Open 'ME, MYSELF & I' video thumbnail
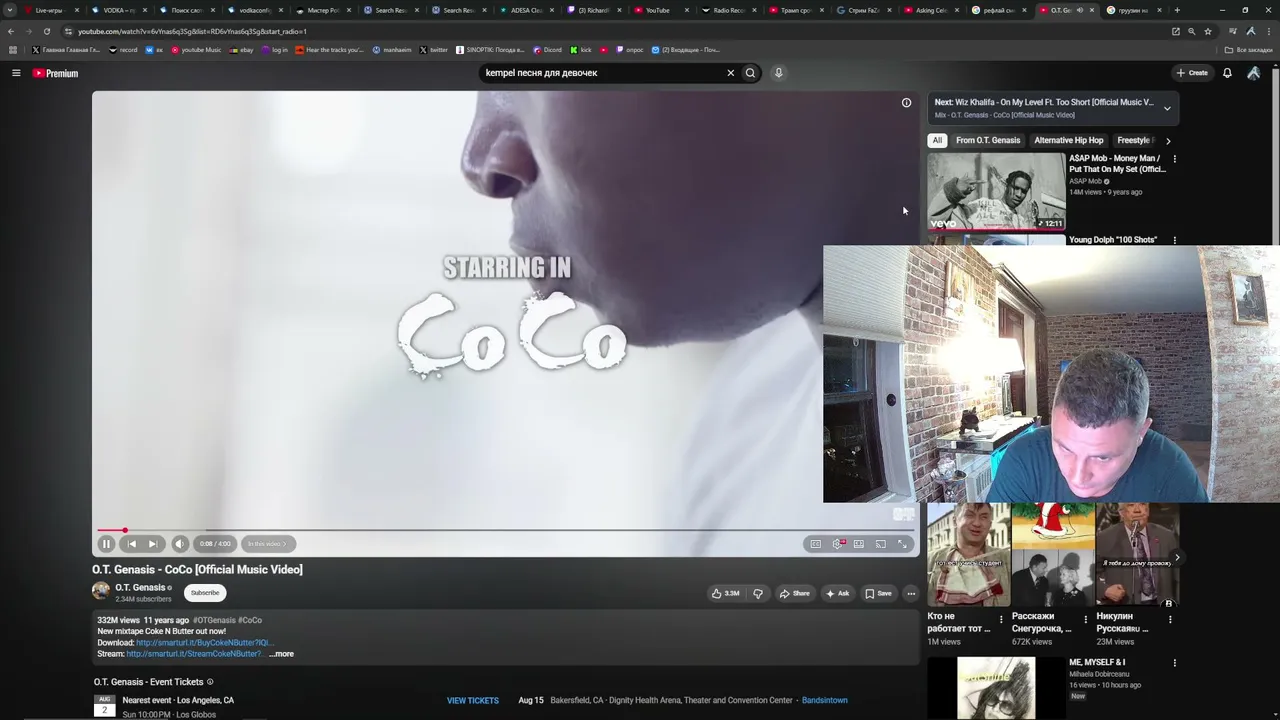The image size is (1280, 720). (x=996, y=688)
